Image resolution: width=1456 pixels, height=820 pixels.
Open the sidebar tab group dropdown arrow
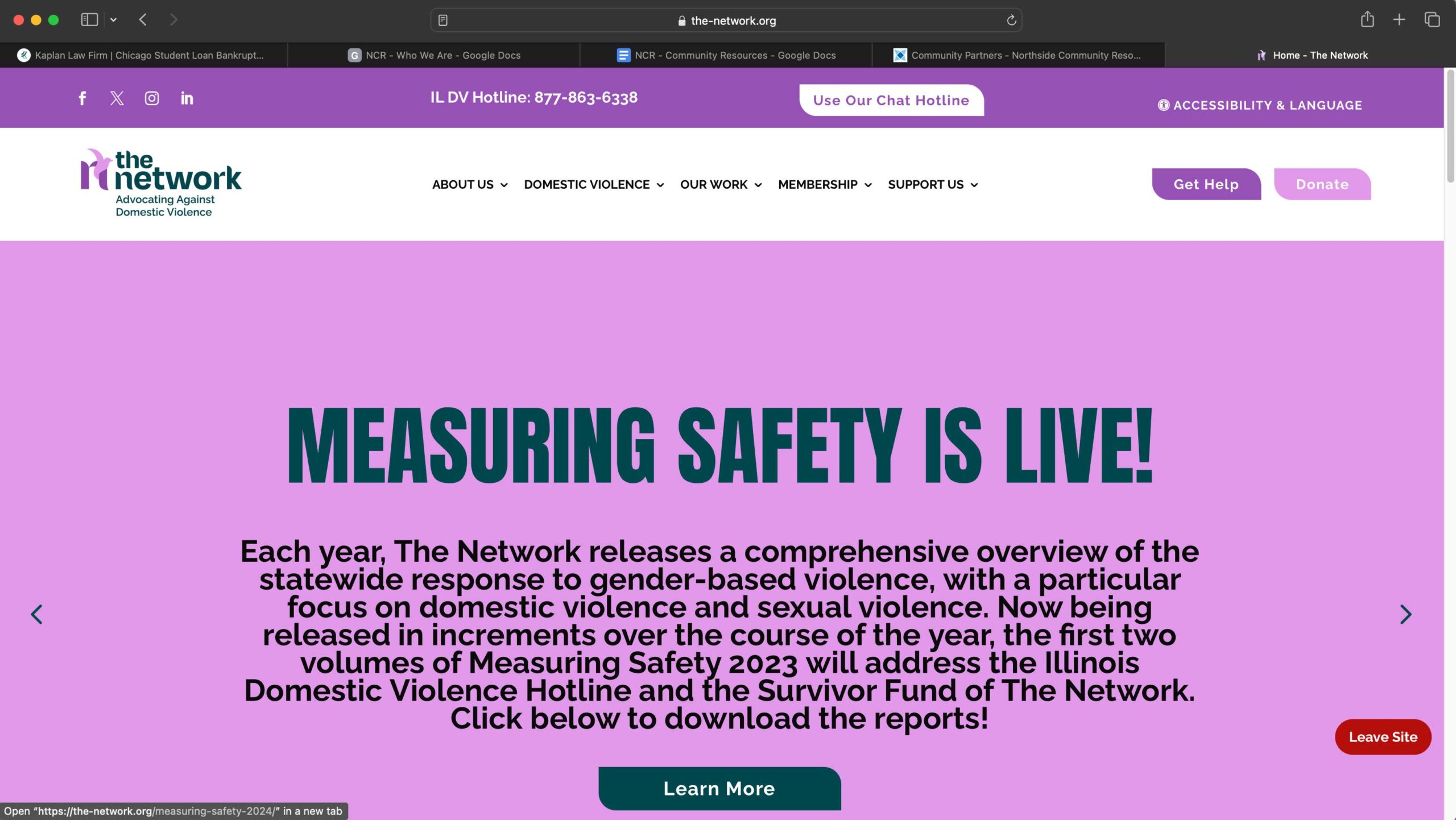(113, 20)
